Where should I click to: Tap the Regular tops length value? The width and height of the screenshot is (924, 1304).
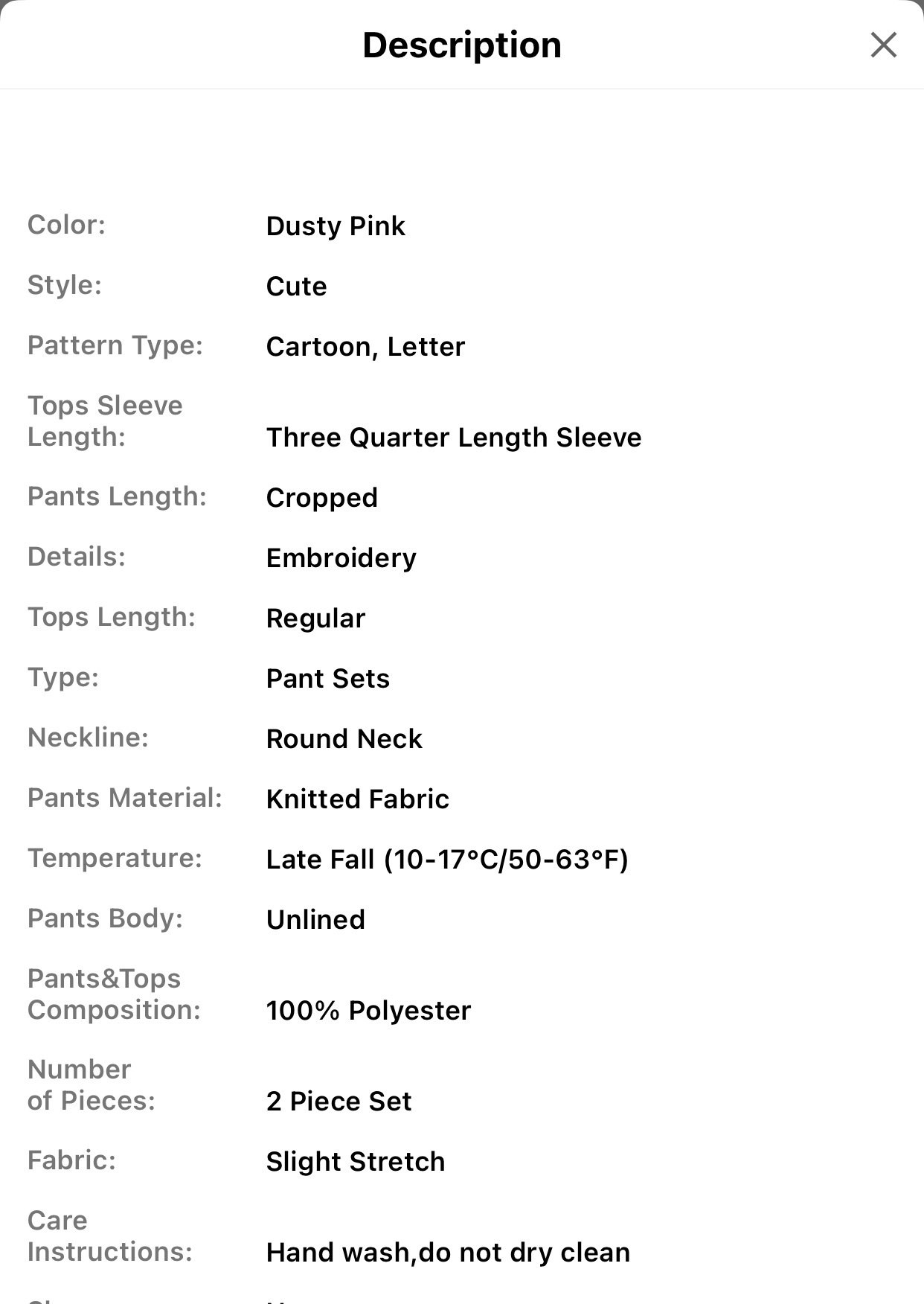[x=315, y=619]
